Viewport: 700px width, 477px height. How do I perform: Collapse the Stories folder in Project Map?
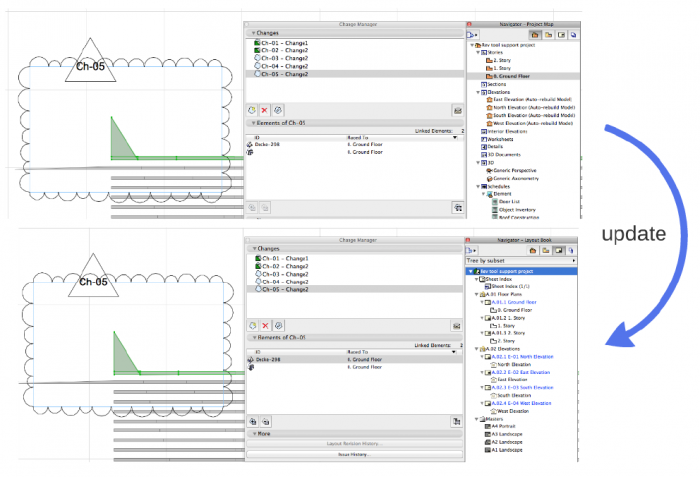478,52
